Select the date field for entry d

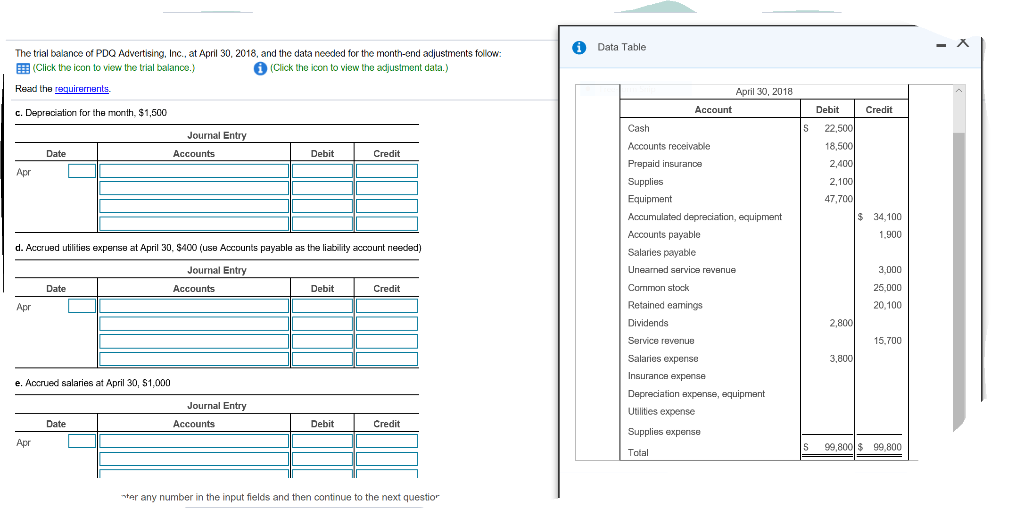(x=82, y=306)
